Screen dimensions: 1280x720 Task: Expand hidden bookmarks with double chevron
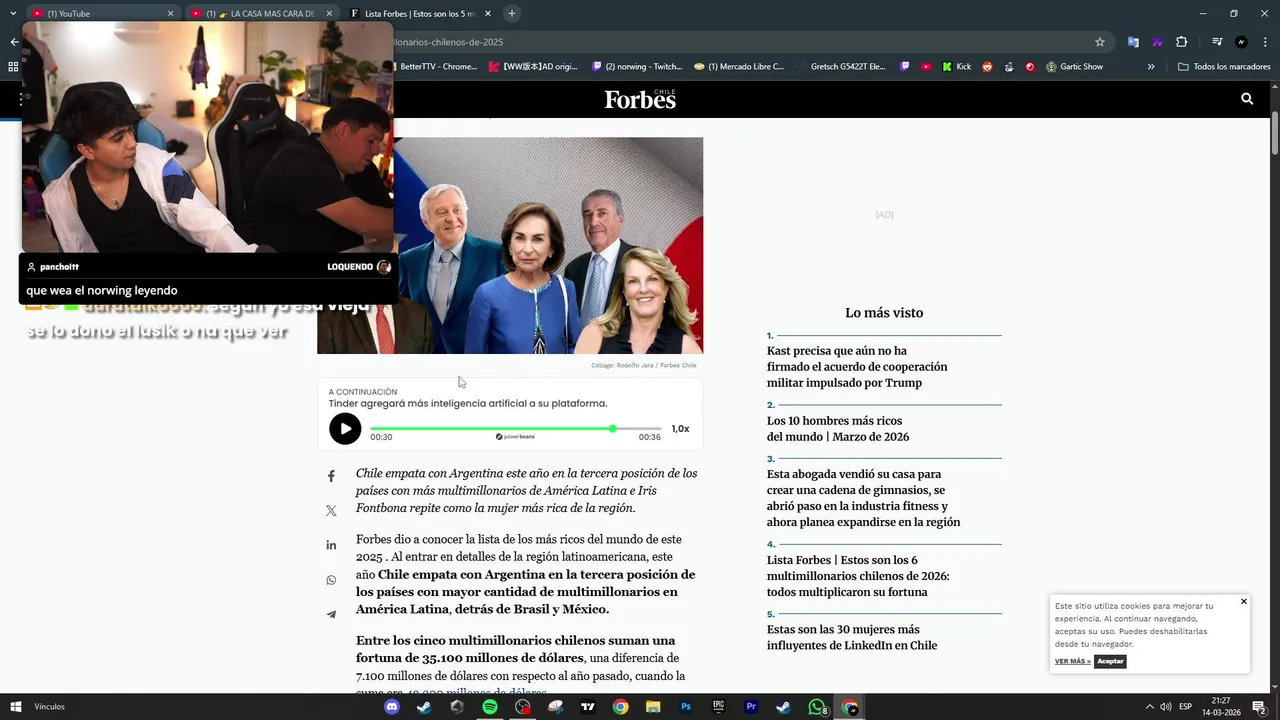point(1151,67)
